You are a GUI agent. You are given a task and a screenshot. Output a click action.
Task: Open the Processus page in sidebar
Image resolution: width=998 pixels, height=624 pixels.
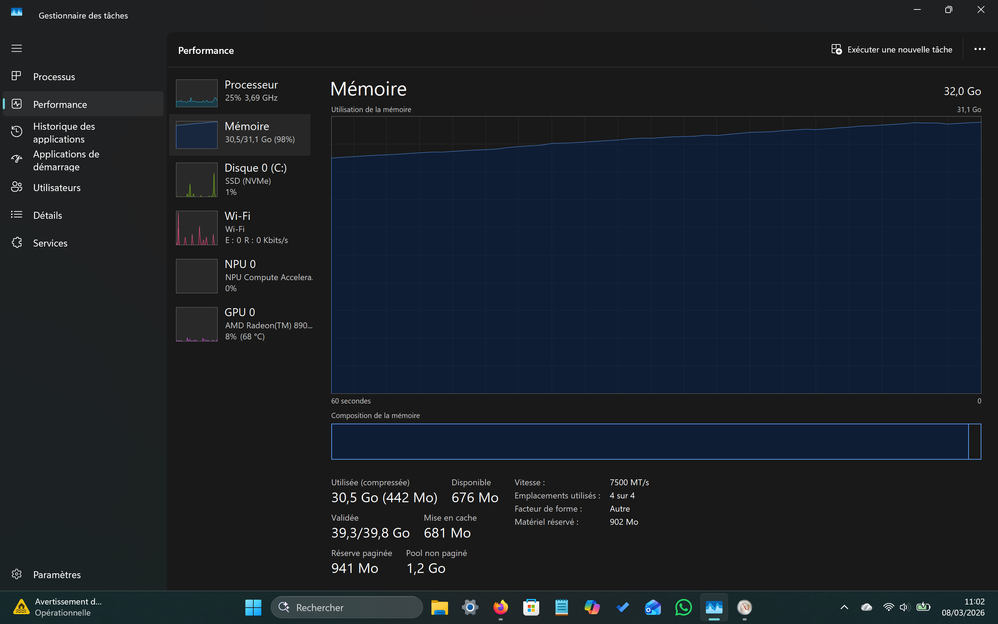point(54,77)
